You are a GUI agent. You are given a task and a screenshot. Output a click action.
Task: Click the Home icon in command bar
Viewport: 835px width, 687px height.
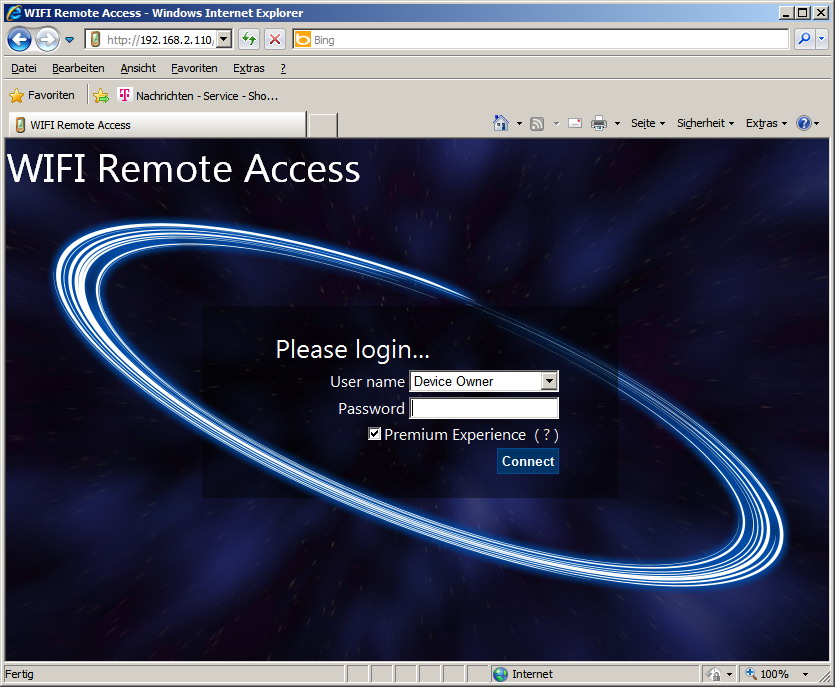tap(501, 123)
